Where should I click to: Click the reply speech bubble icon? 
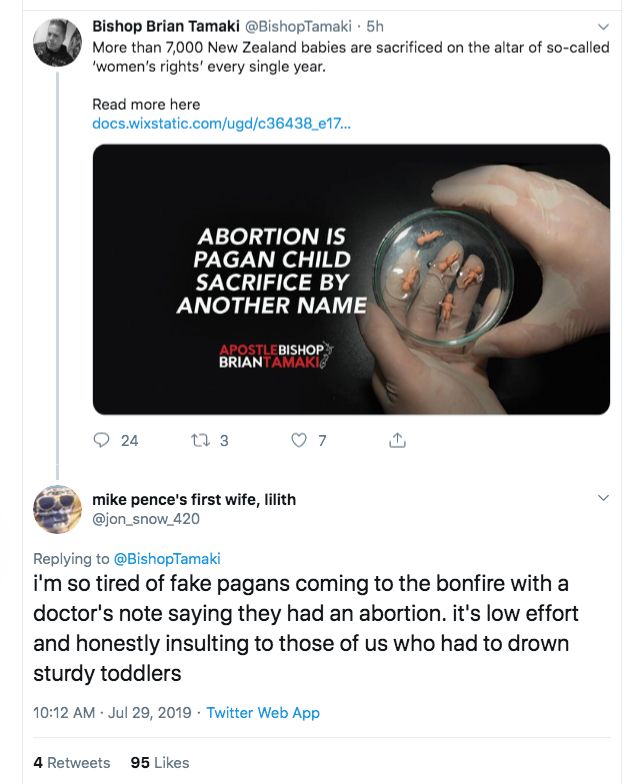(101, 440)
